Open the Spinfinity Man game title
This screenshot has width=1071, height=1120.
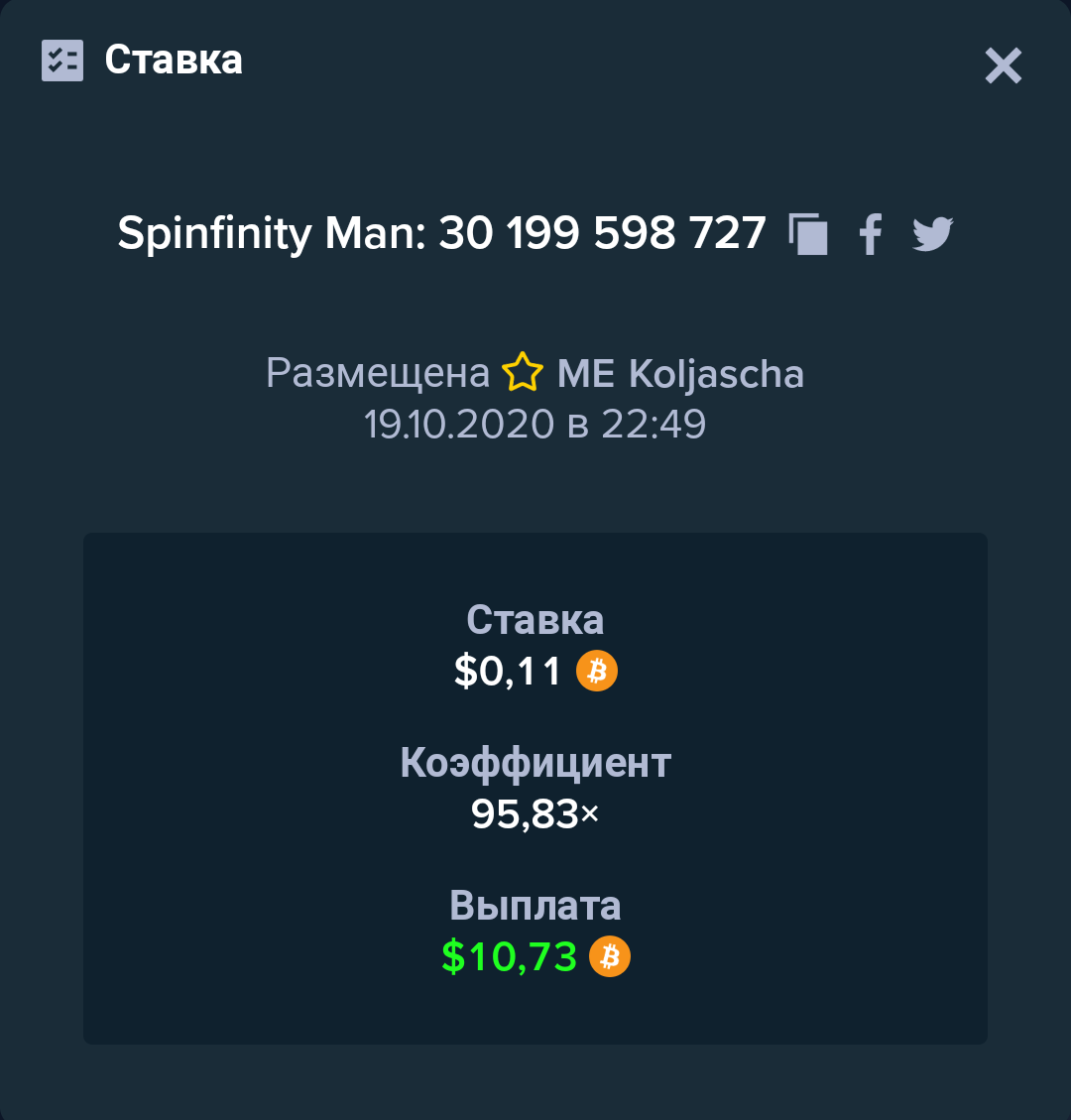coord(272,233)
